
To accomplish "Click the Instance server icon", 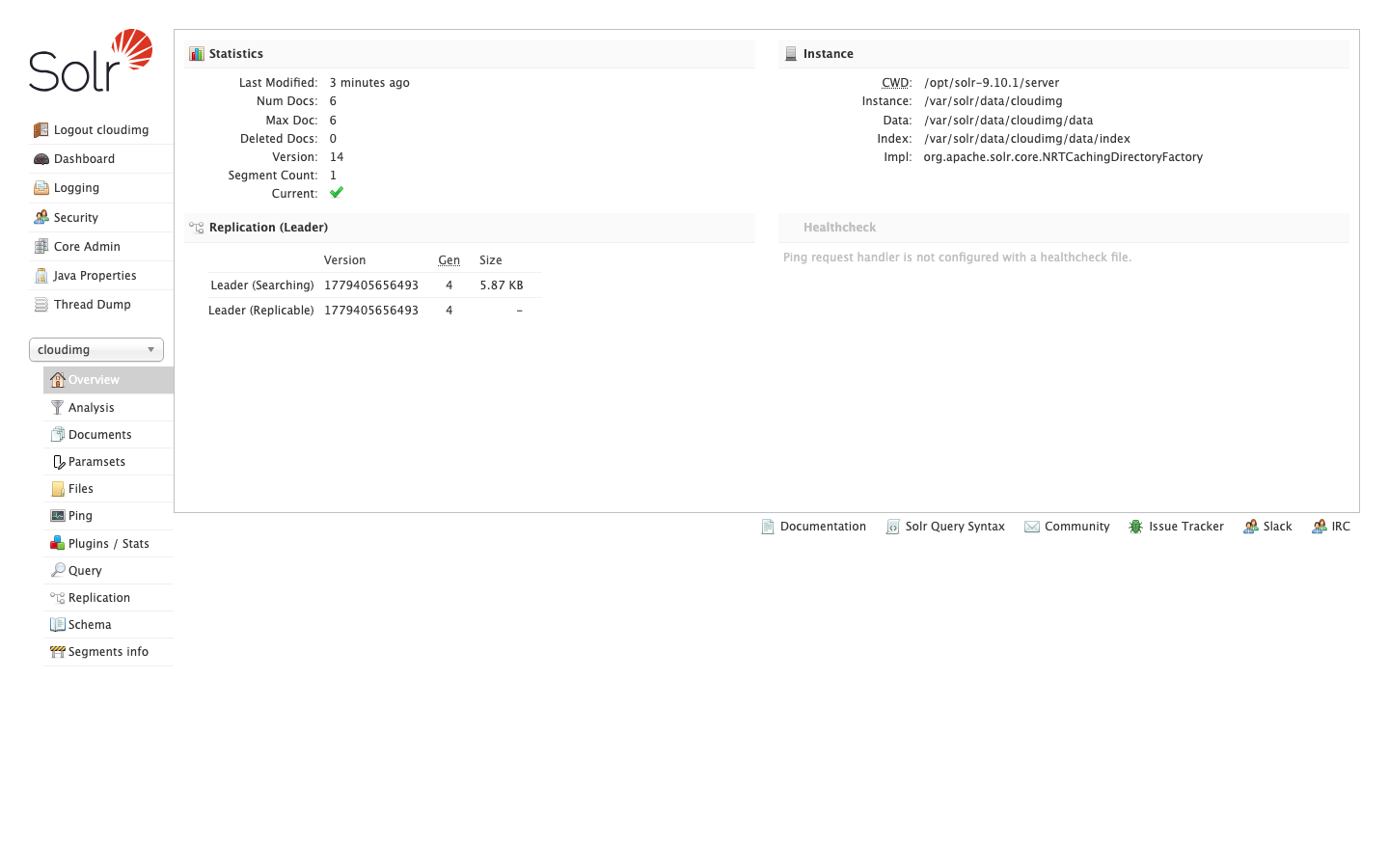I will pos(791,54).
